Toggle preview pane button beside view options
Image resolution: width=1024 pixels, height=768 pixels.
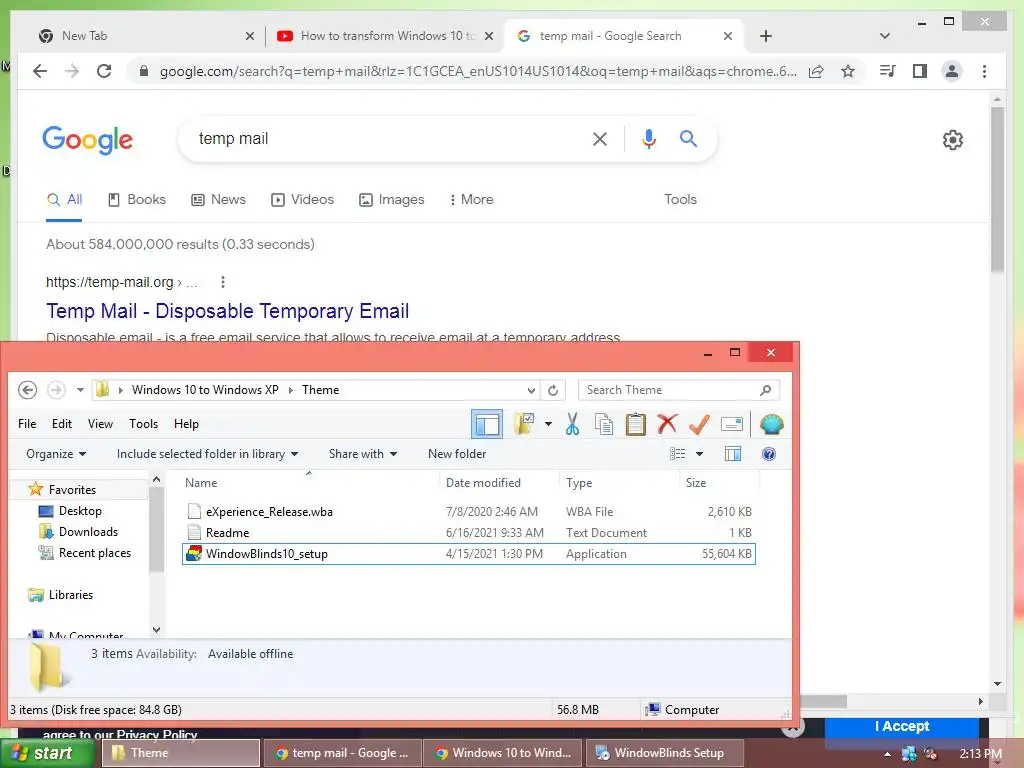[733, 454]
